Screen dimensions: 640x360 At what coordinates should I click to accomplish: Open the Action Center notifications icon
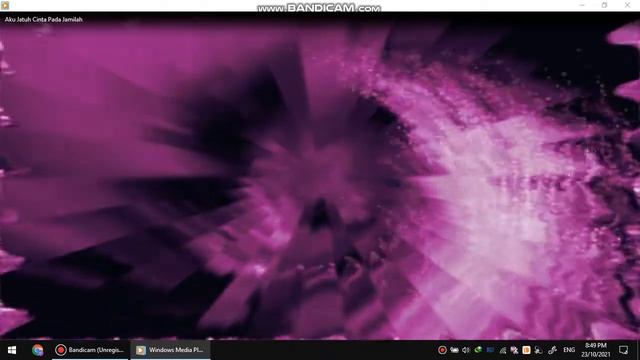(623, 350)
